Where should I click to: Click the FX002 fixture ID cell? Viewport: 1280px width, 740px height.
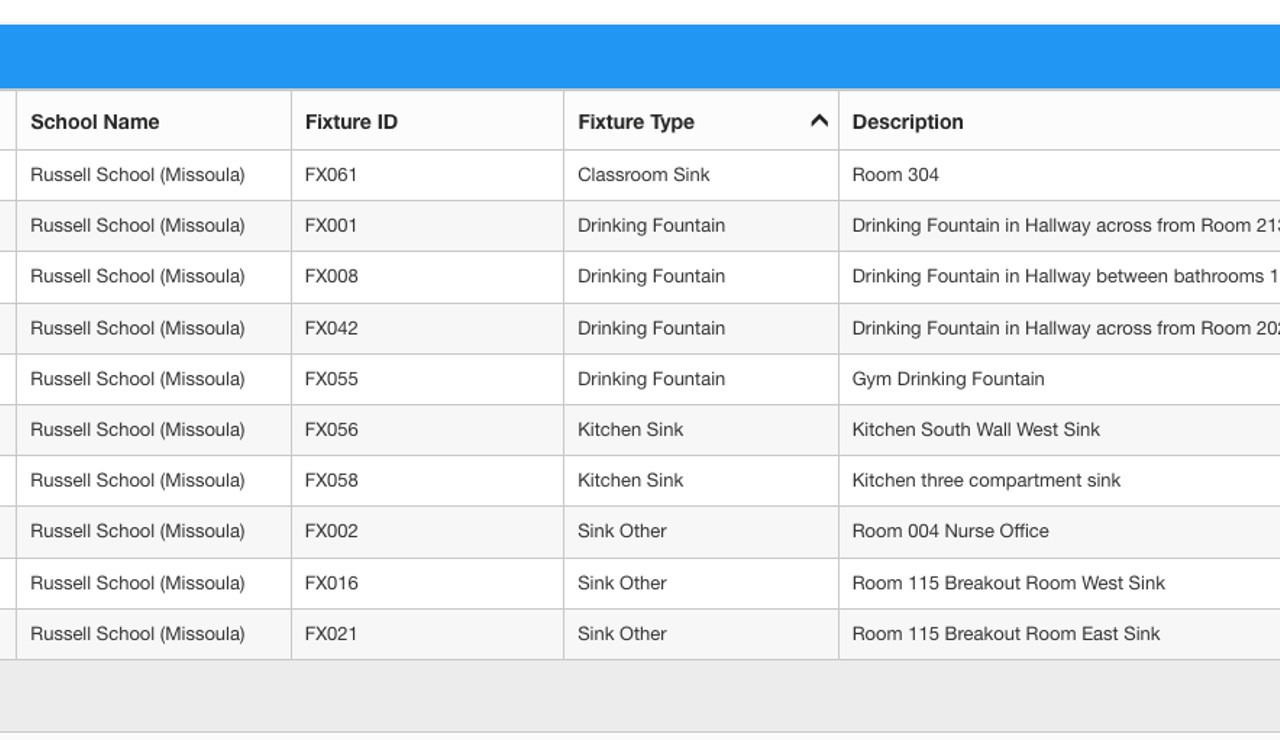[x=331, y=532]
